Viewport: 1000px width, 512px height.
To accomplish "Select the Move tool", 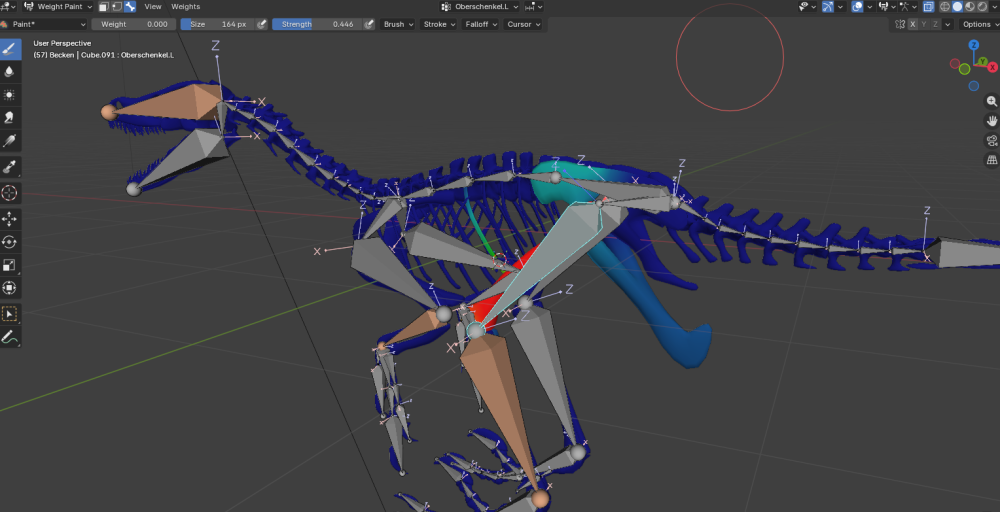I will (x=10, y=219).
